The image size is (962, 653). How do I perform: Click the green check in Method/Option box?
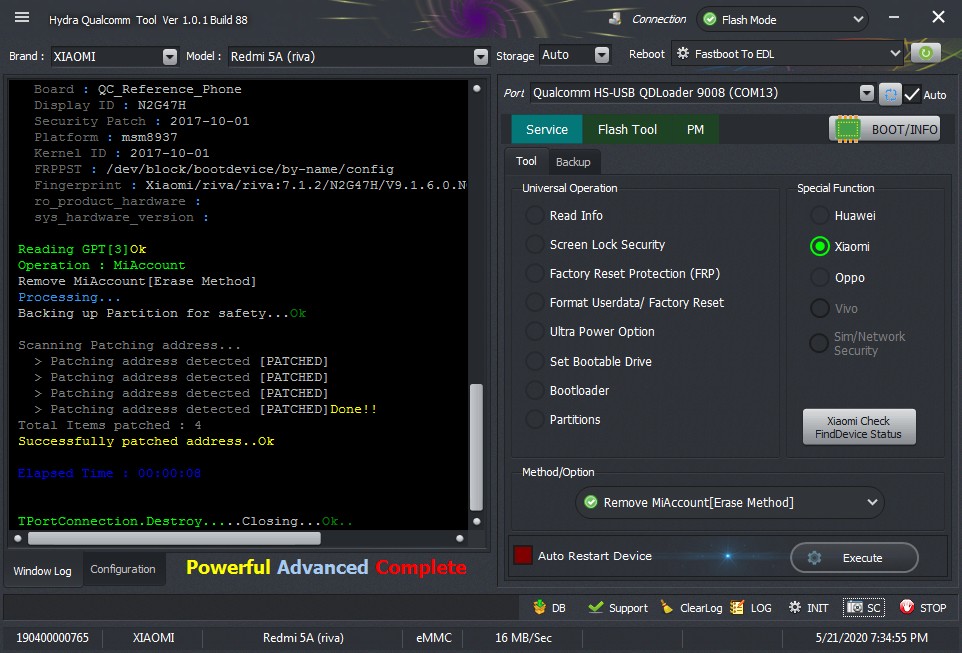[591, 502]
